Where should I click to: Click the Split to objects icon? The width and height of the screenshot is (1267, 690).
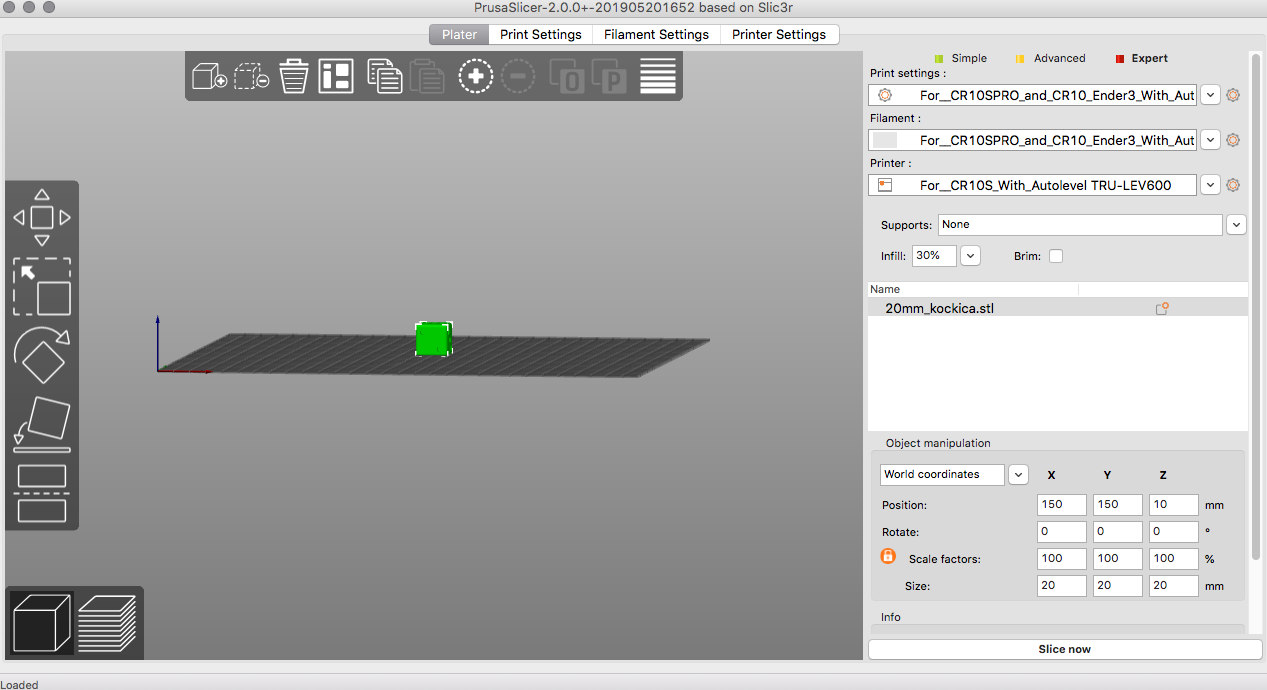(x=568, y=77)
